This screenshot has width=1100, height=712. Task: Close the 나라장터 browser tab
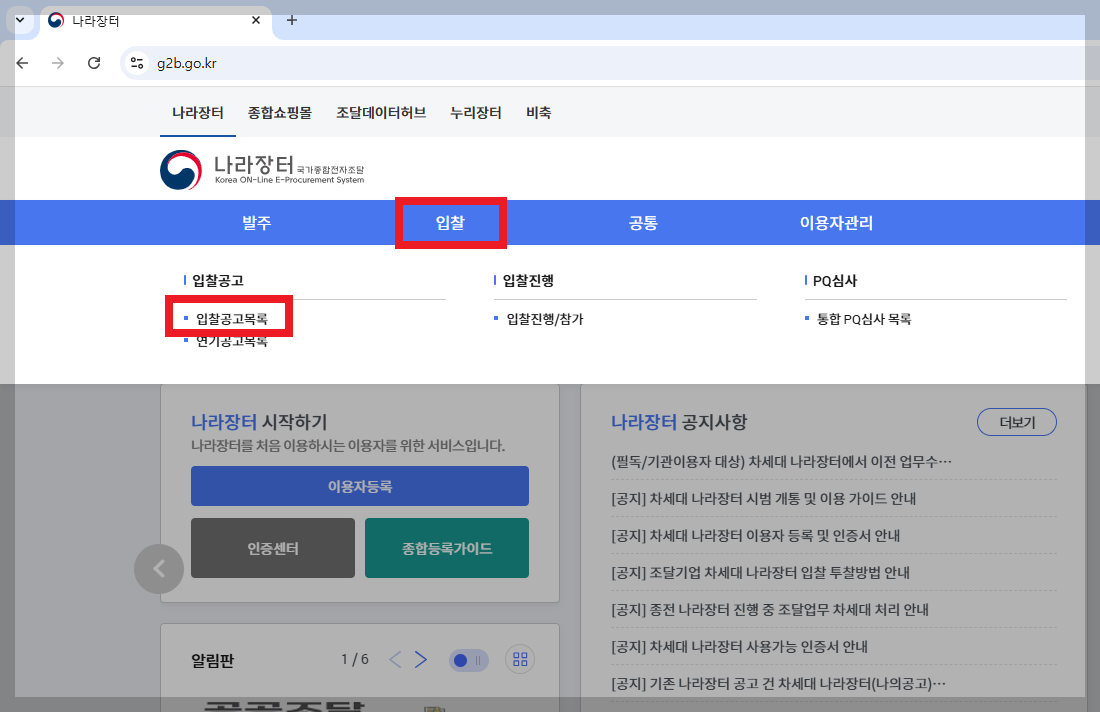[256, 20]
